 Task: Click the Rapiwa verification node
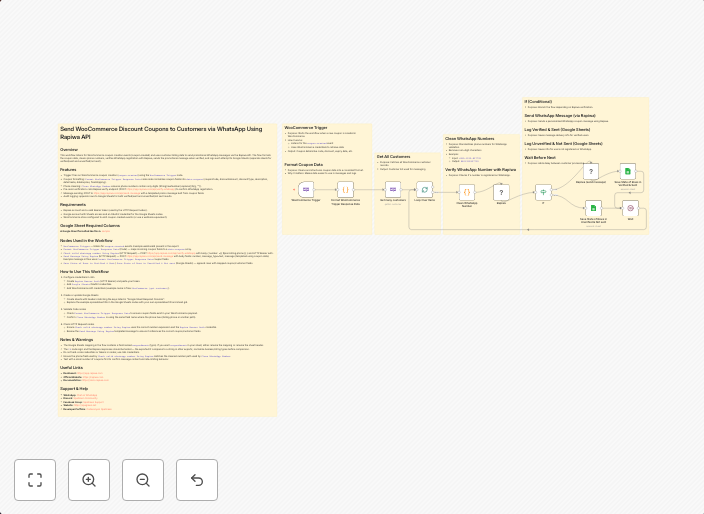[x=503, y=191]
